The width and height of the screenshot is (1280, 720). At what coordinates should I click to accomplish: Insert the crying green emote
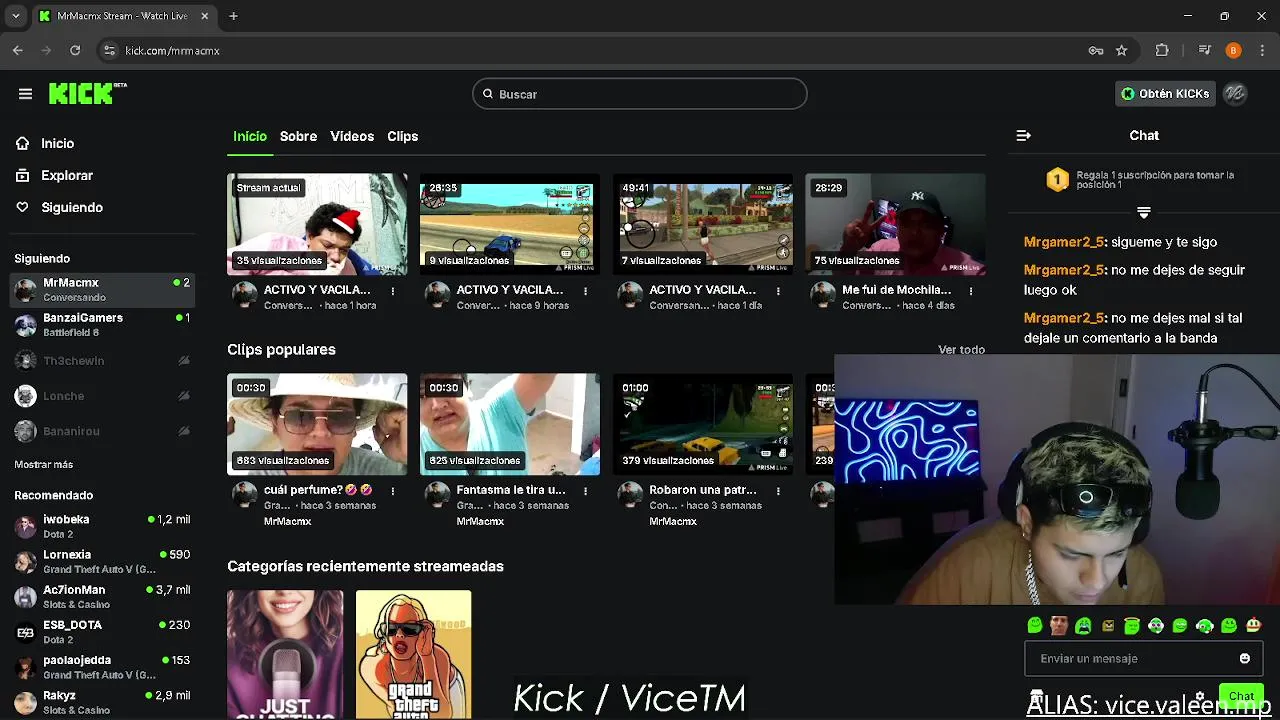tap(1083, 626)
